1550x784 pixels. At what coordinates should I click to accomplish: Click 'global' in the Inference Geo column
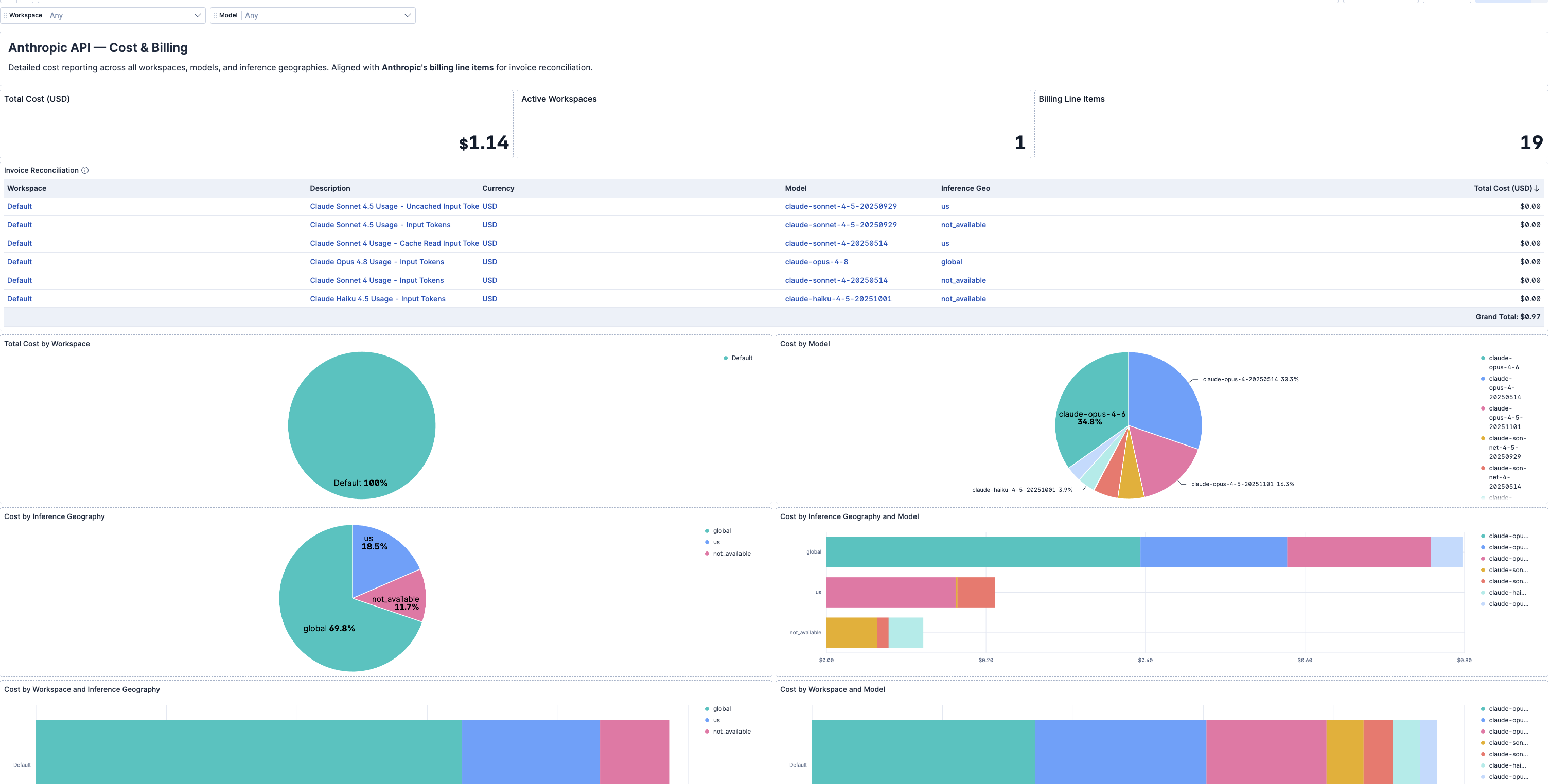tap(952, 262)
